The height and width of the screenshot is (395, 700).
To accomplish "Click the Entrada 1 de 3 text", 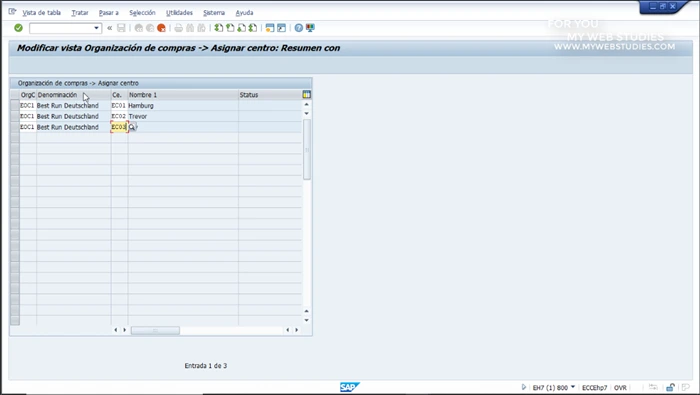I will [x=206, y=366].
